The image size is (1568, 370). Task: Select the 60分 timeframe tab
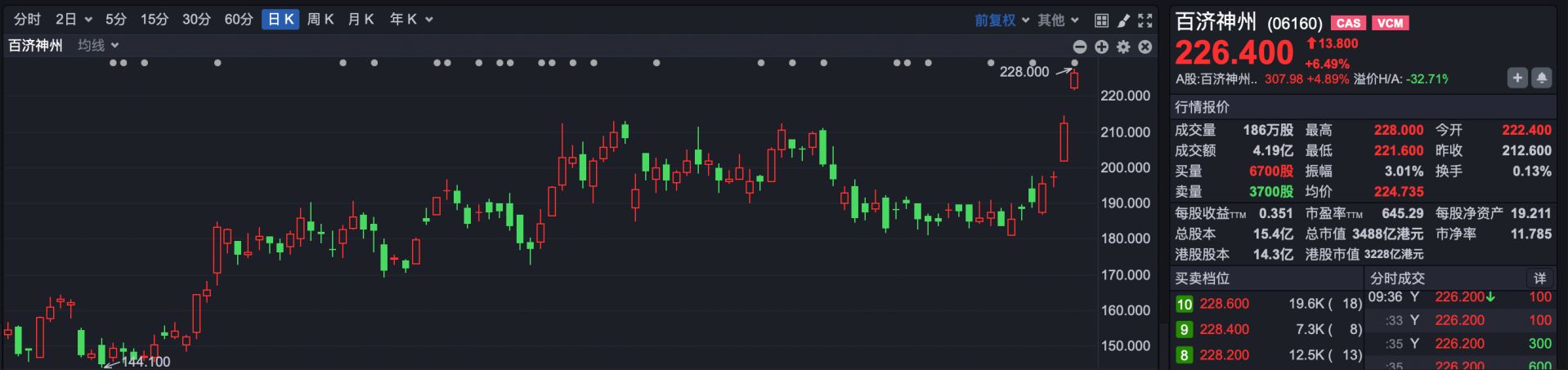click(x=238, y=19)
